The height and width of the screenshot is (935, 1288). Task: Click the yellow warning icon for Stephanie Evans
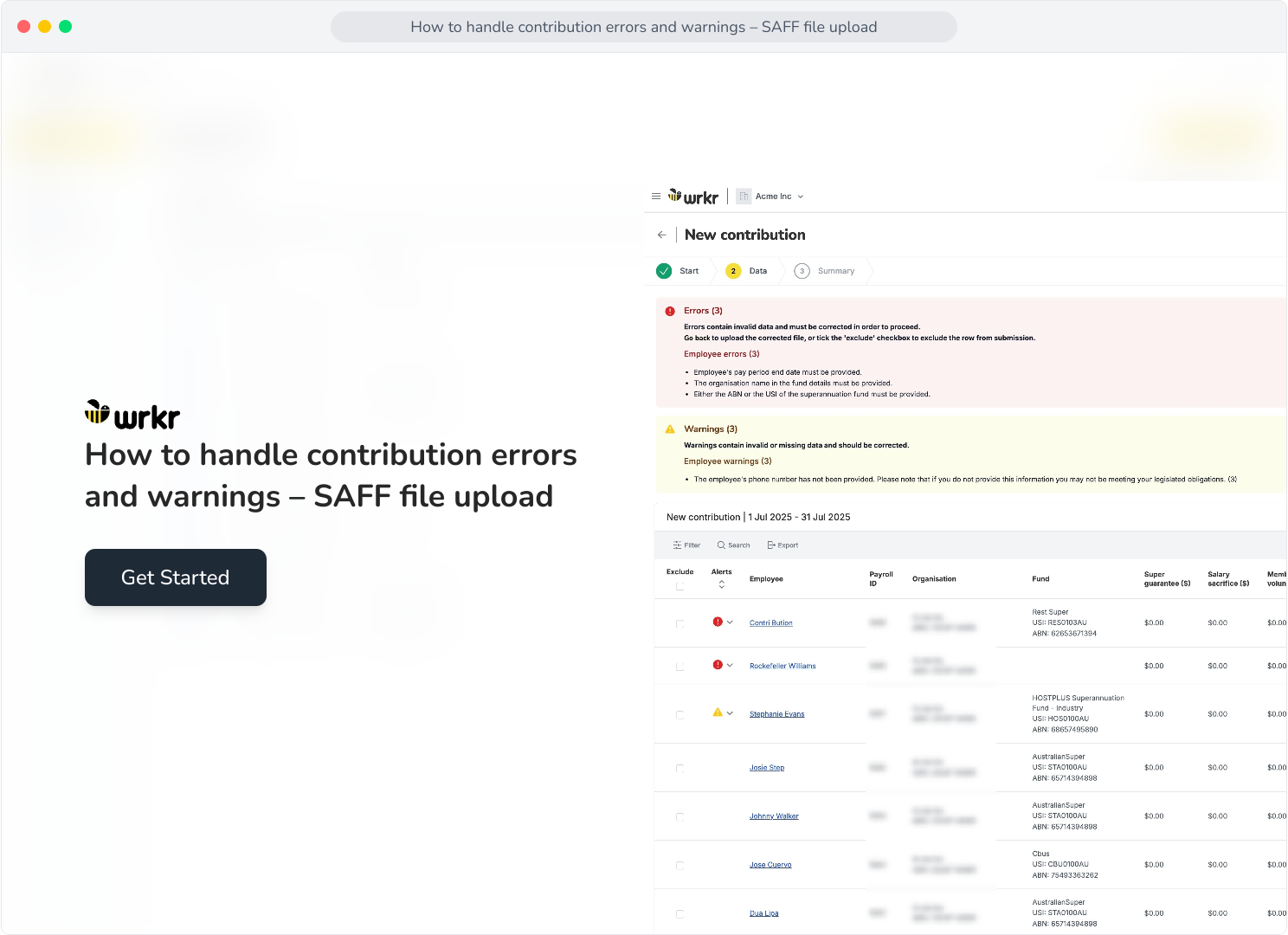click(718, 713)
